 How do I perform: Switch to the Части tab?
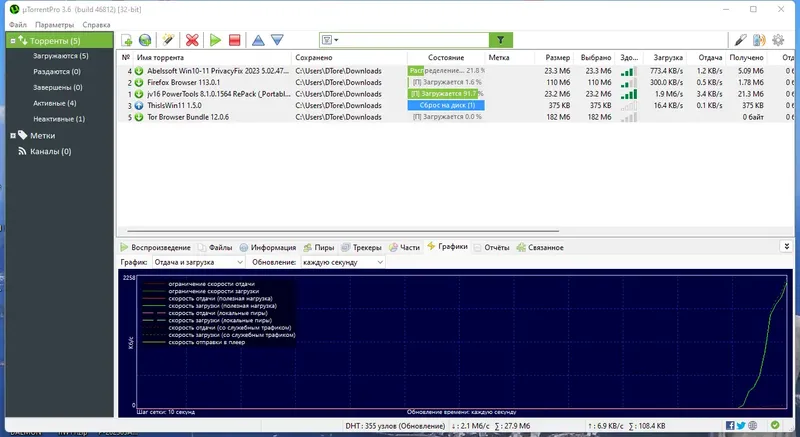404,247
